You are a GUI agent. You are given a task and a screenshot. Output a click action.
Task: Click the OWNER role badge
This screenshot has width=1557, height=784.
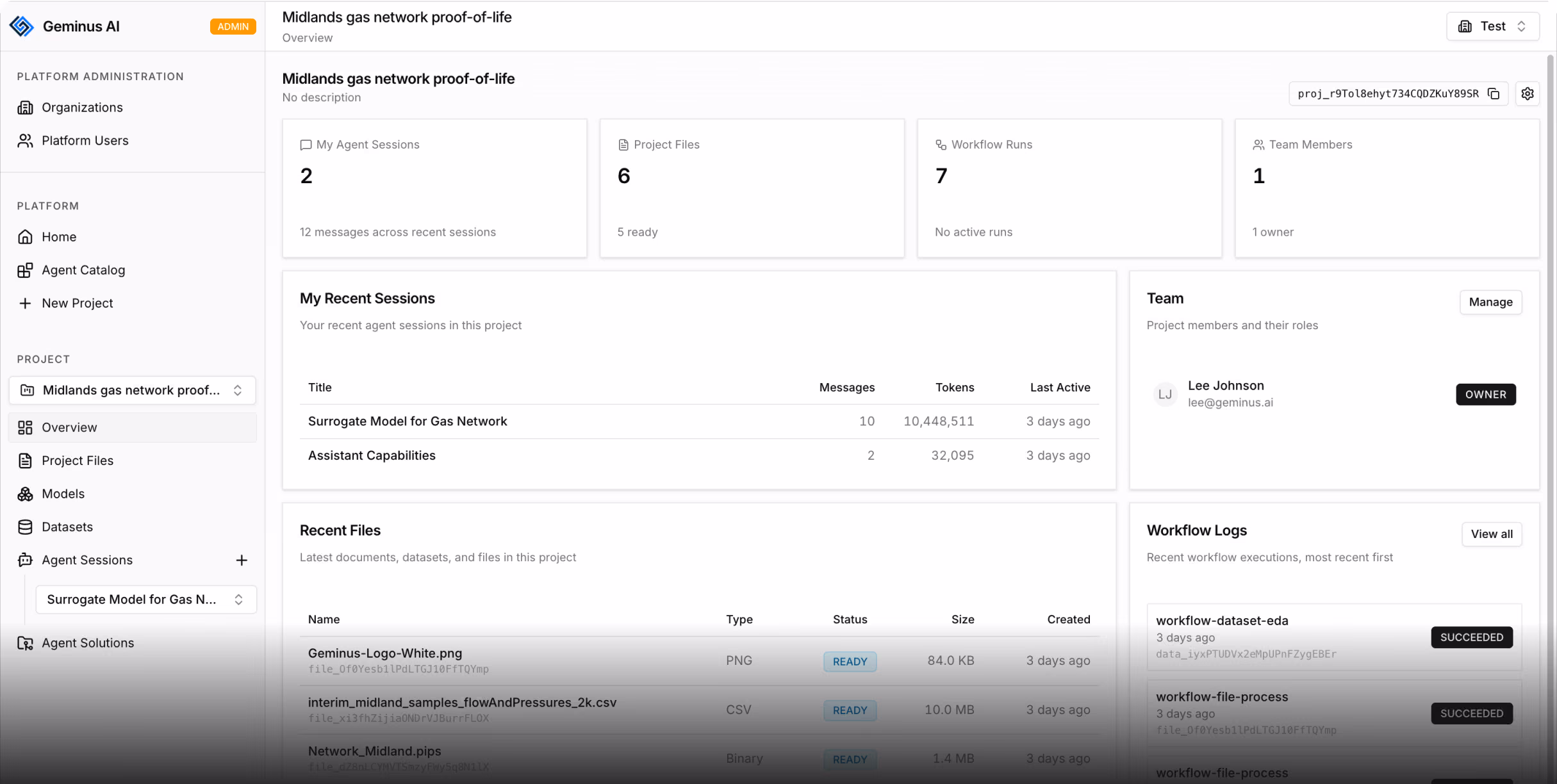[x=1485, y=395]
